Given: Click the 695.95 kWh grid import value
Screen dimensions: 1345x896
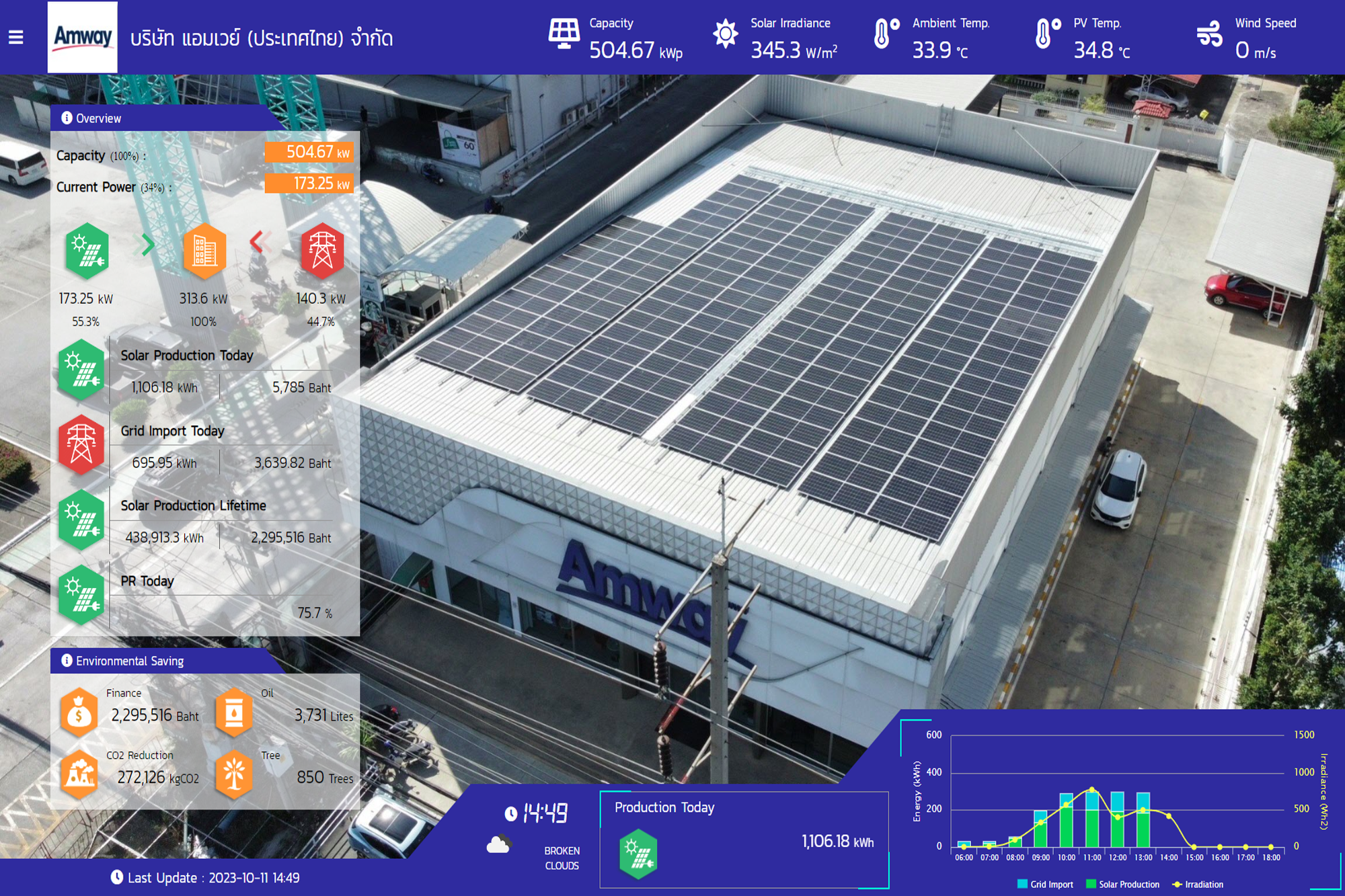Looking at the screenshot, I should tap(165, 462).
